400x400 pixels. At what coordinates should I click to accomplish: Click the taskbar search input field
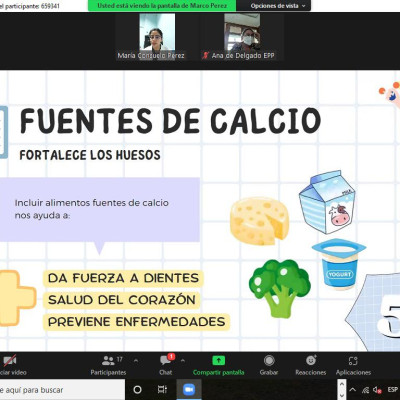tap(62, 389)
